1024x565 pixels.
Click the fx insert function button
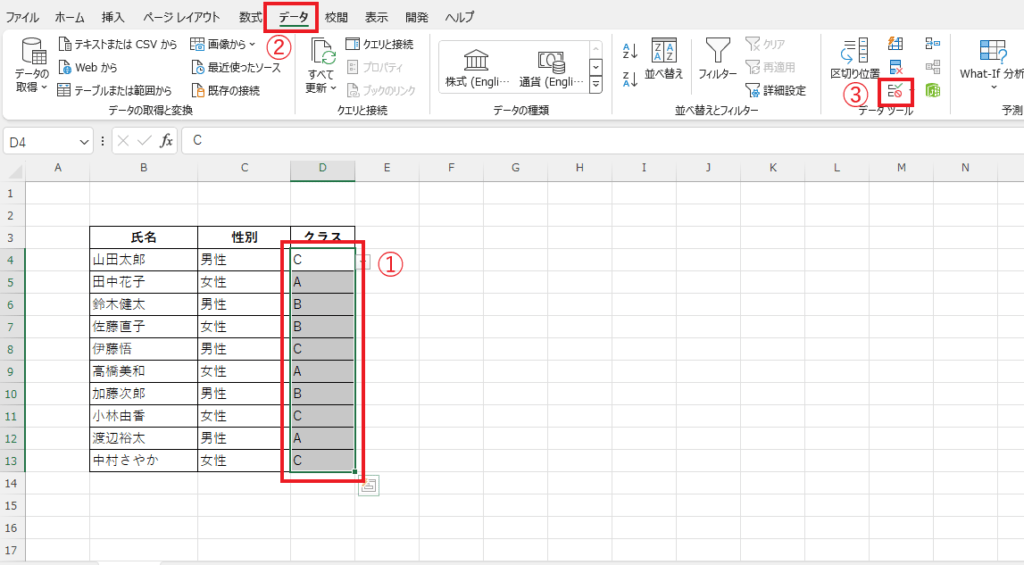pos(167,141)
